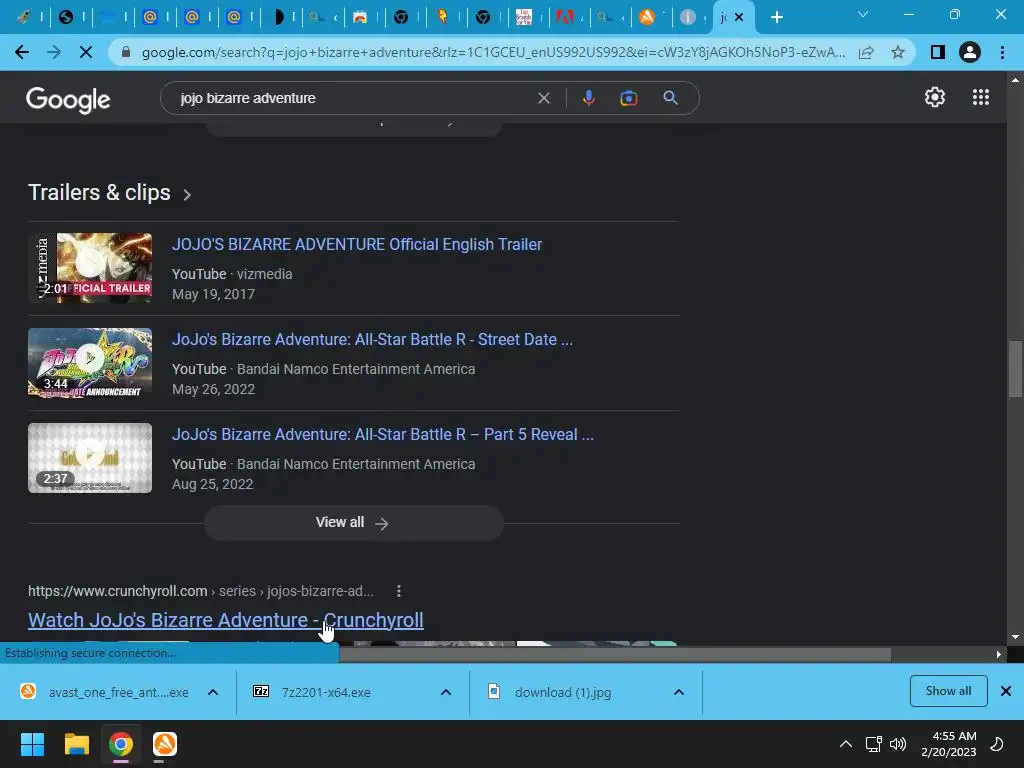
Task: Click the magnifier search button
Action: [x=670, y=98]
